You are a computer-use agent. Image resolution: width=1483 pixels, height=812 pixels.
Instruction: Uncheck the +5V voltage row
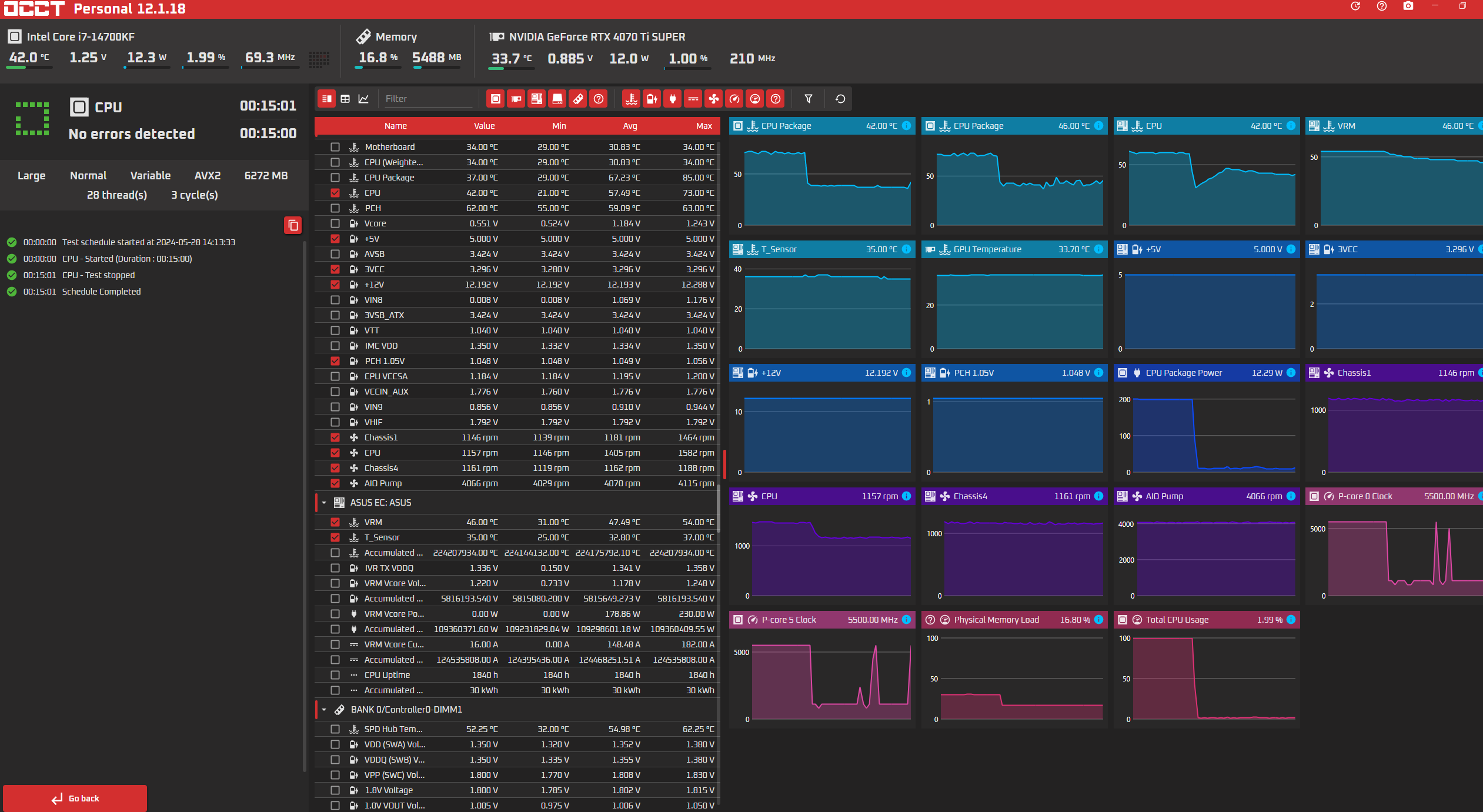(335, 239)
